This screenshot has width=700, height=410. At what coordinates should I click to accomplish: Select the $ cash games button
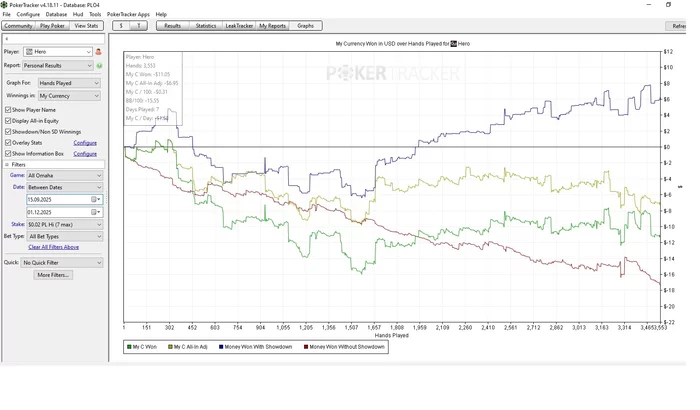[x=121, y=26]
